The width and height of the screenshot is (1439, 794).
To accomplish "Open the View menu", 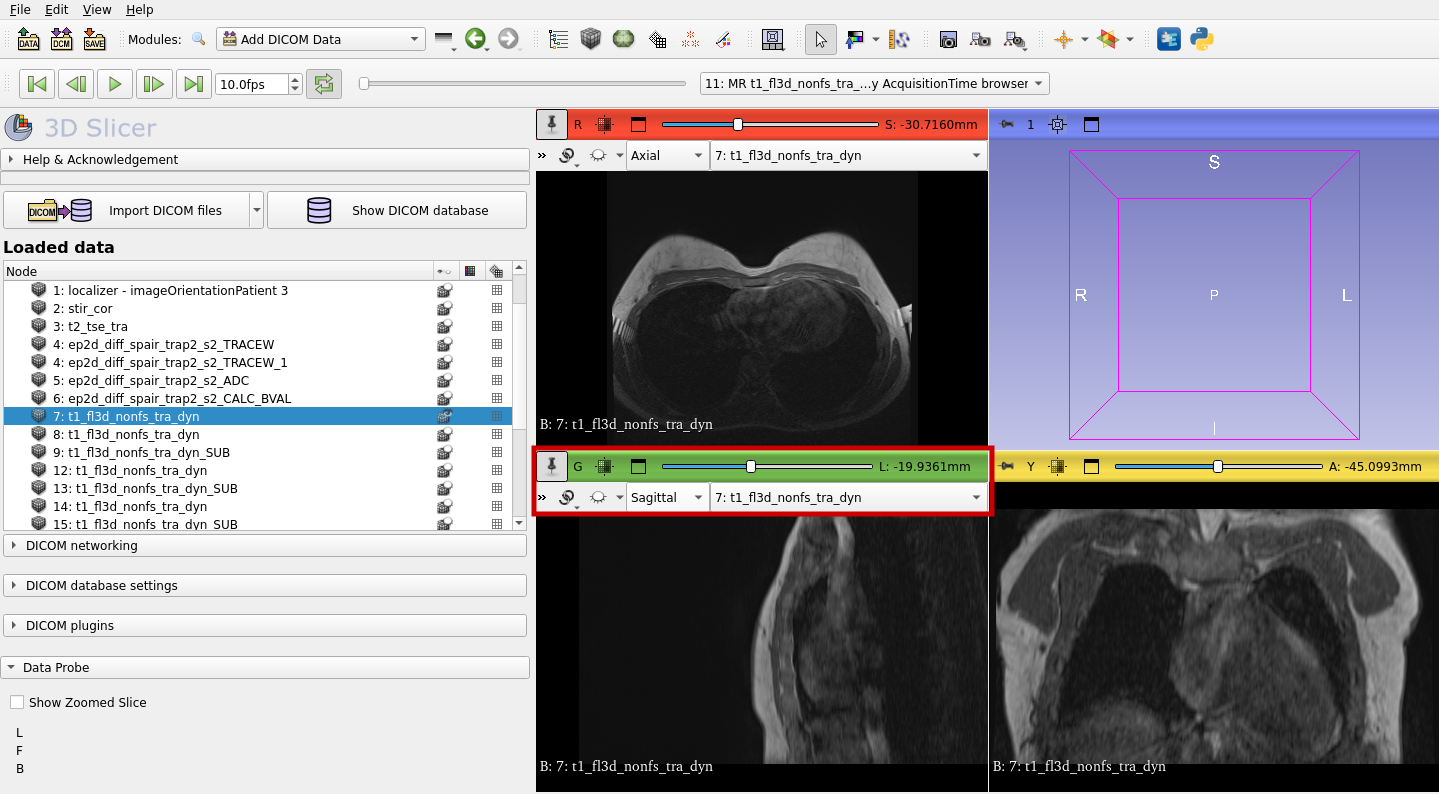I will pyautogui.click(x=96, y=9).
